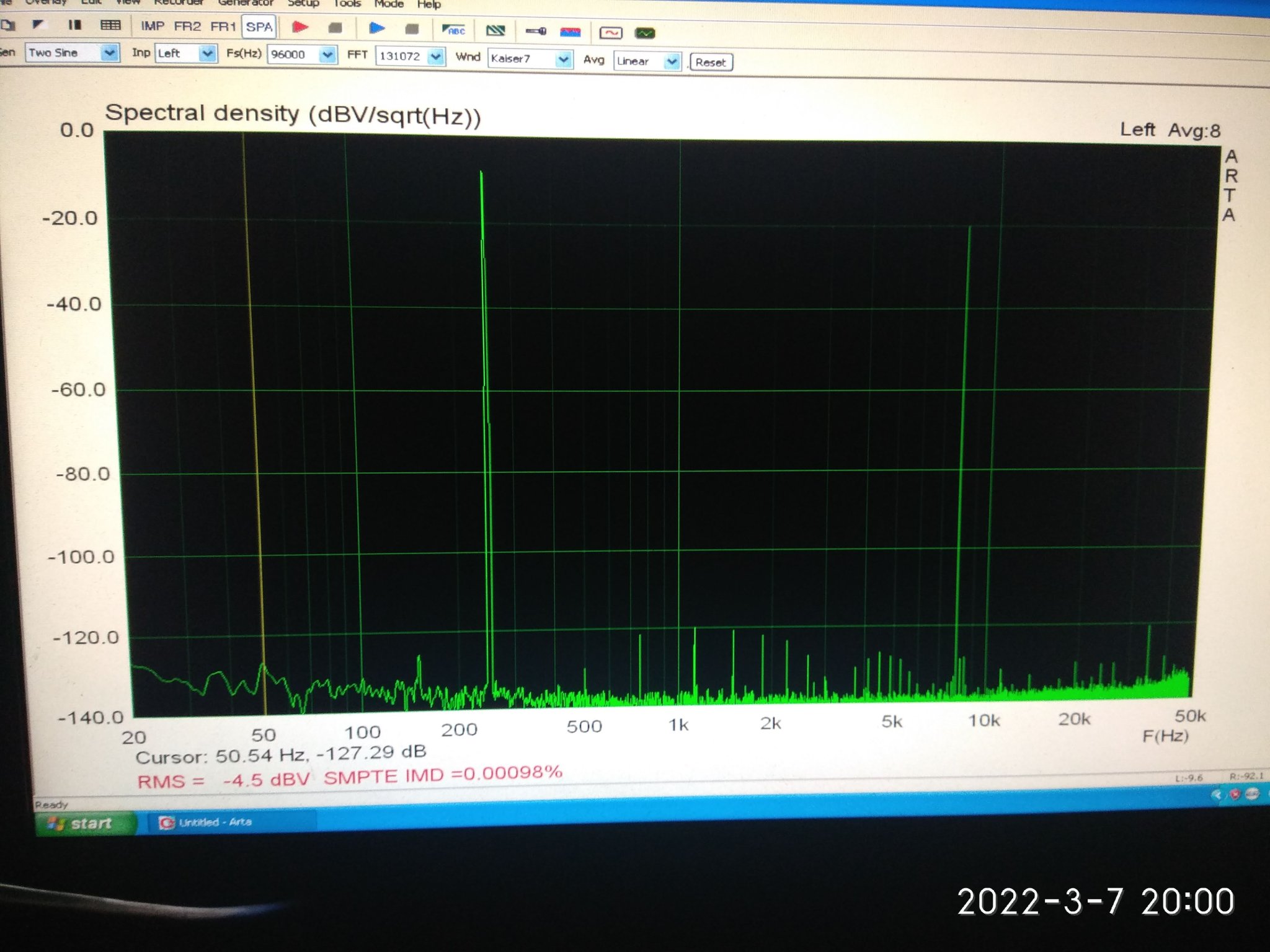Screen dimensions: 1270x952
Task: Click the R:-92.1 level indicator in status bar
Action: tap(1246, 776)
